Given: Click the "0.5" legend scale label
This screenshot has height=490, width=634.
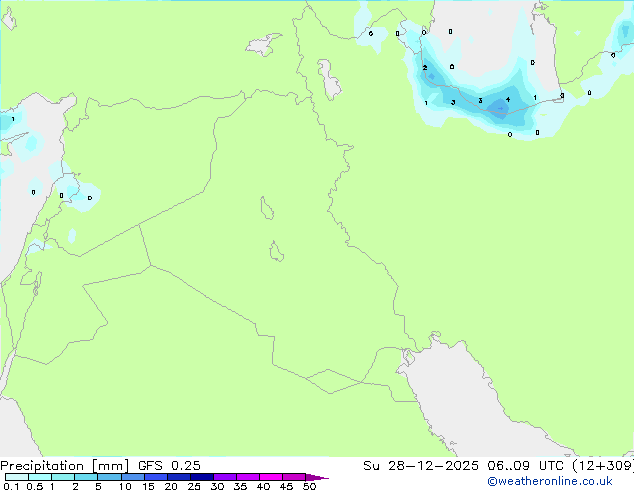Looking at the screenshot, I should pos(35,486).
